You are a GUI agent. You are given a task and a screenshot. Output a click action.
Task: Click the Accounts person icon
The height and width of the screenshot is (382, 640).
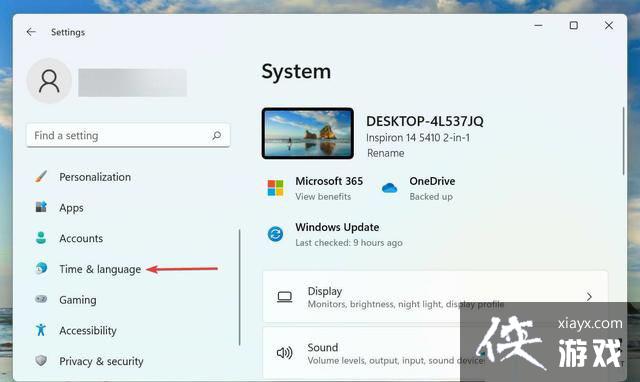click(x=41, y=238)
